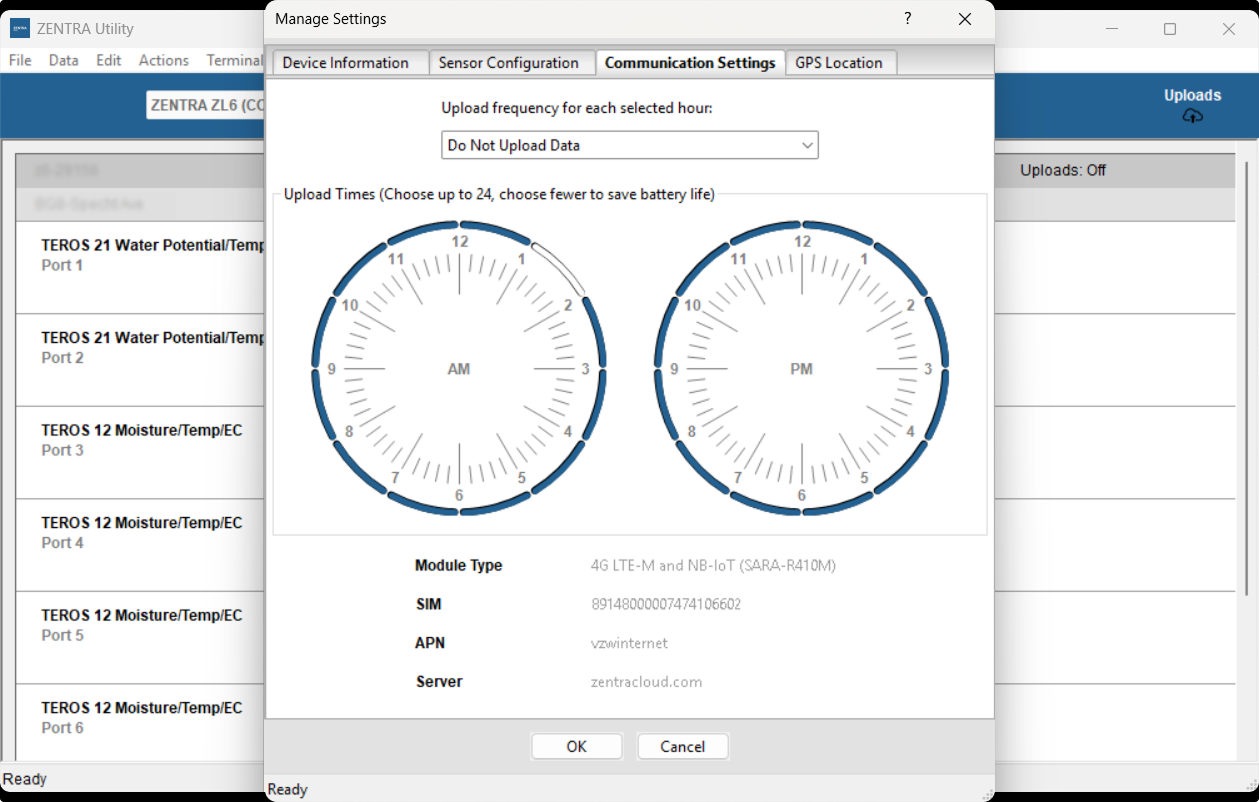The width and height of the screenshot is (1259, 802).
Task: Click the Server value 'zentracloud.com'
Action: 646,682
